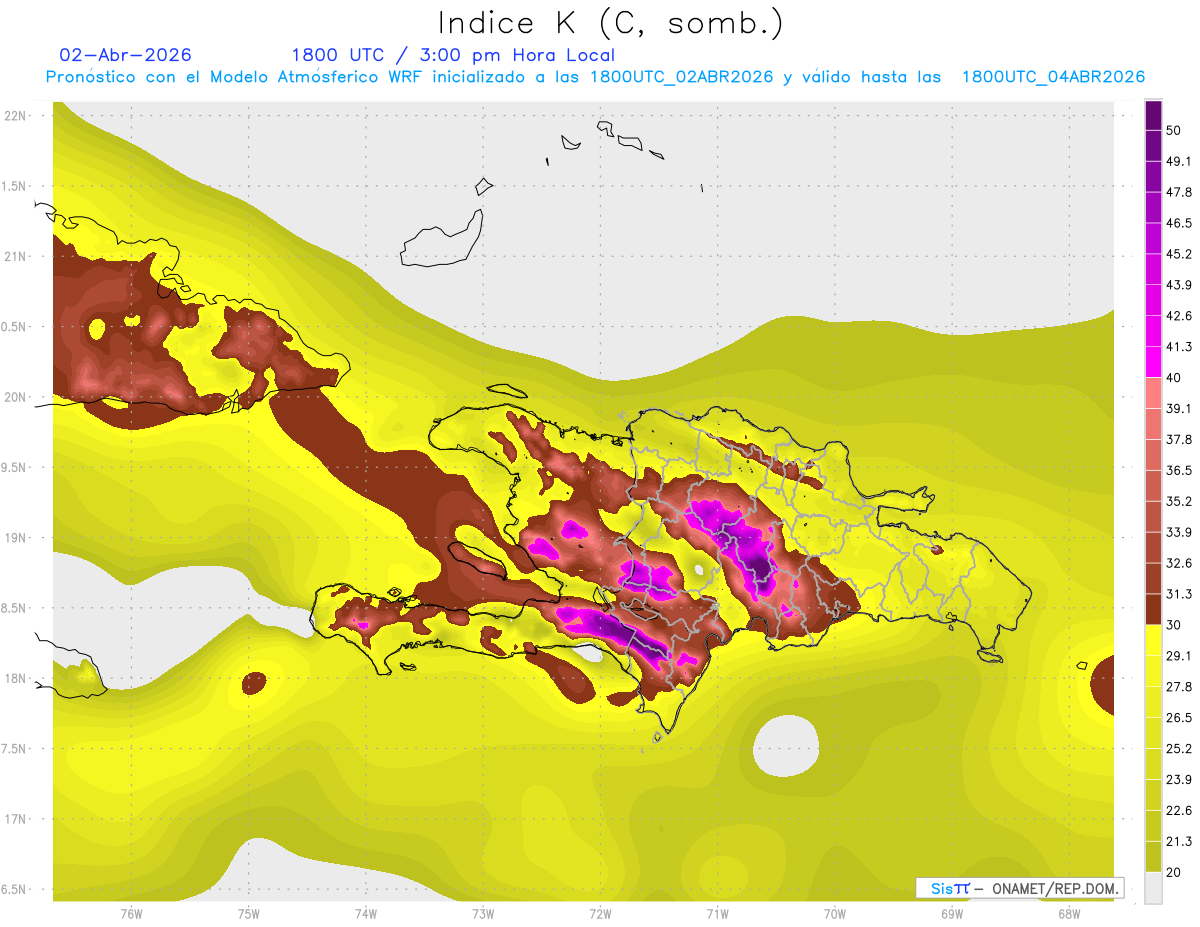
Task: Click the gray circular hole south of Hispaniola
Action: click(786, 745)
